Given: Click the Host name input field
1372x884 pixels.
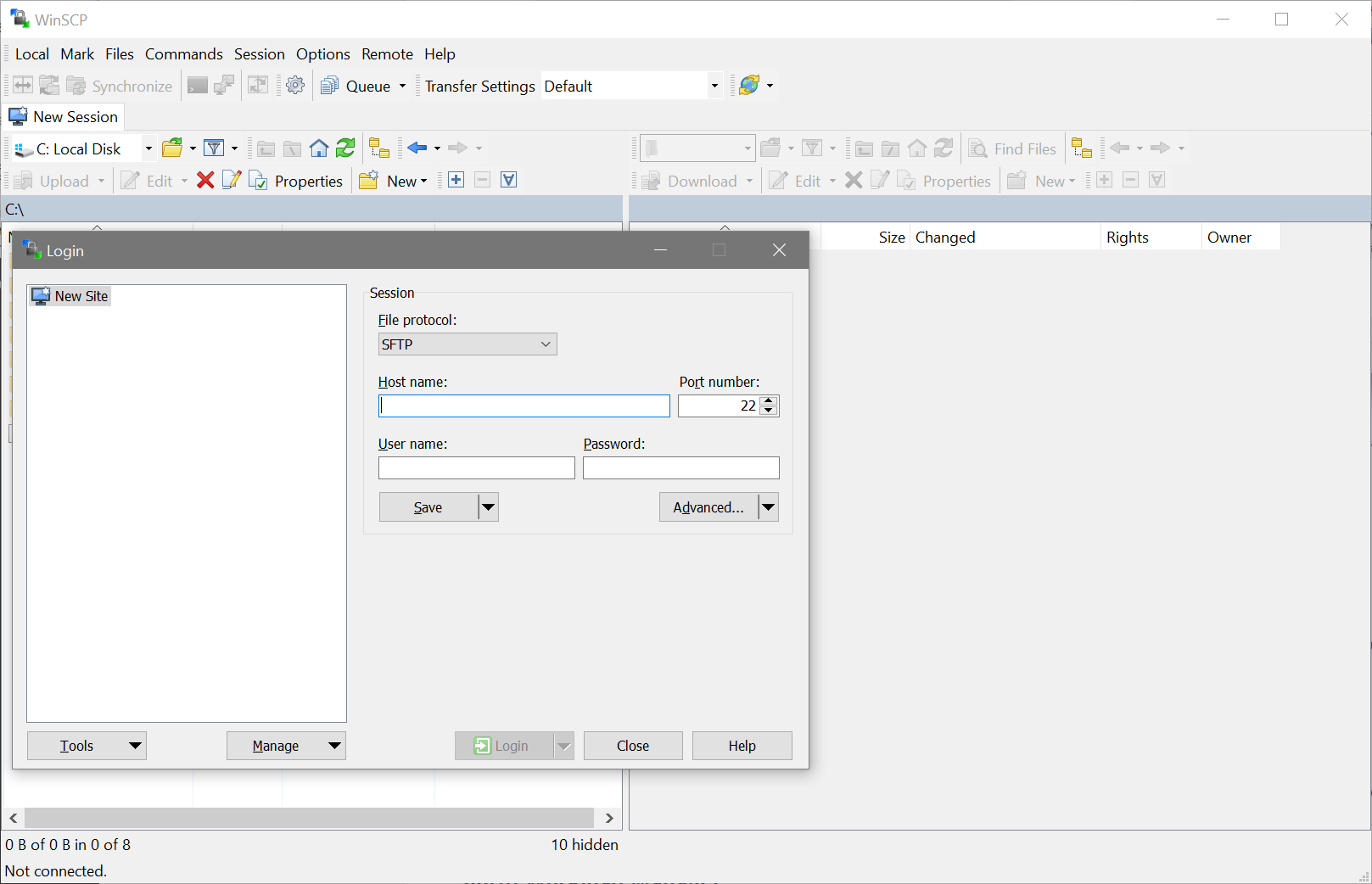Looking at the screenshot, I should click(524, 406).
